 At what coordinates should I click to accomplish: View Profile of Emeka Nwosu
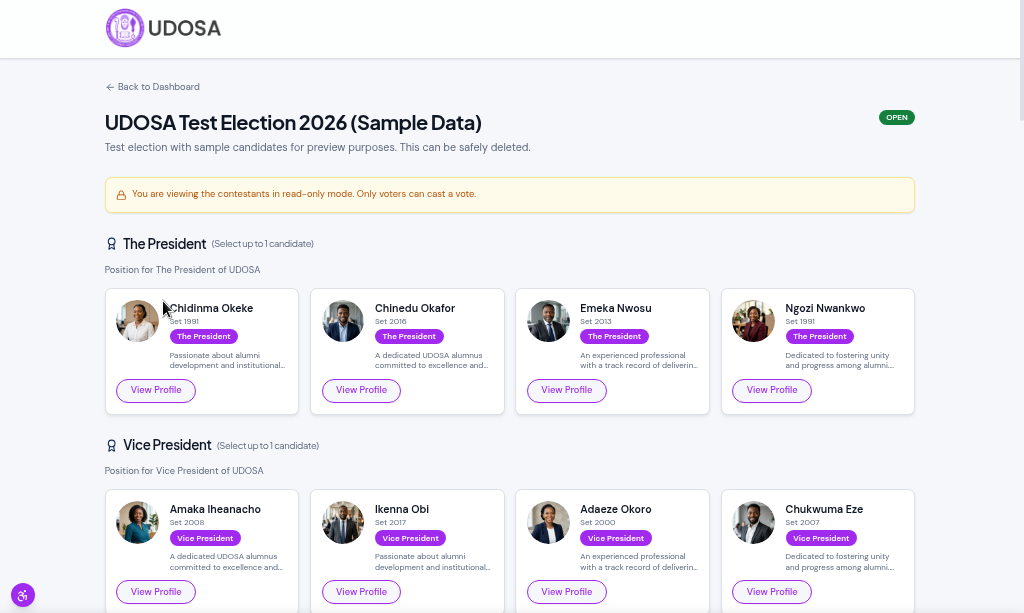tap(567, 390)
